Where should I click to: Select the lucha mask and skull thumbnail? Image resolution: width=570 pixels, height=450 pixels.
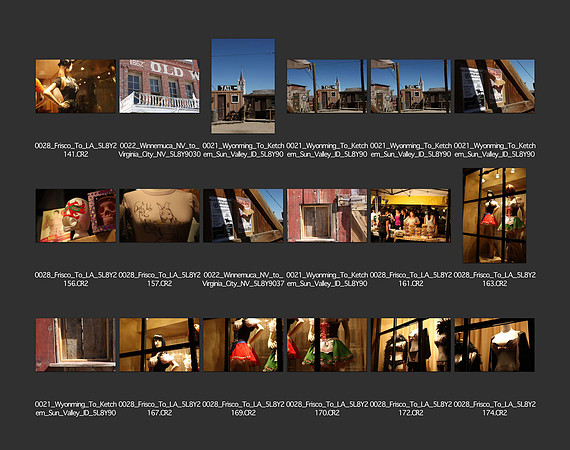76,216
